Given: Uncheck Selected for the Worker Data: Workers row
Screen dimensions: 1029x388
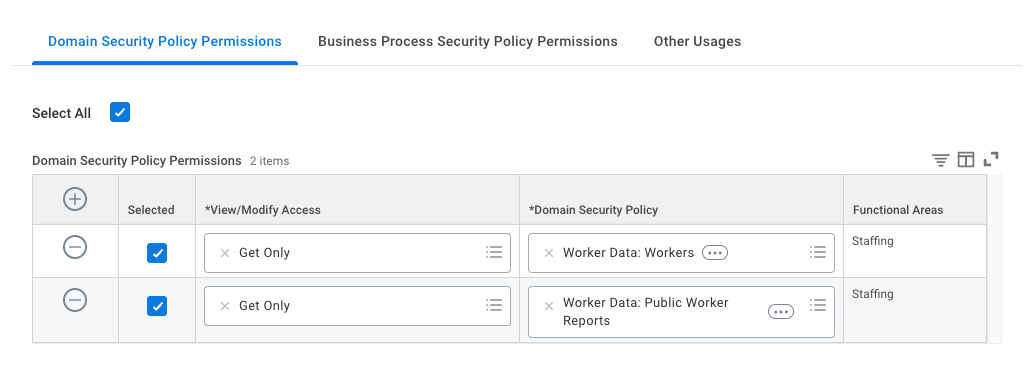Looking at the screenshot, I should tap(157, 253).
